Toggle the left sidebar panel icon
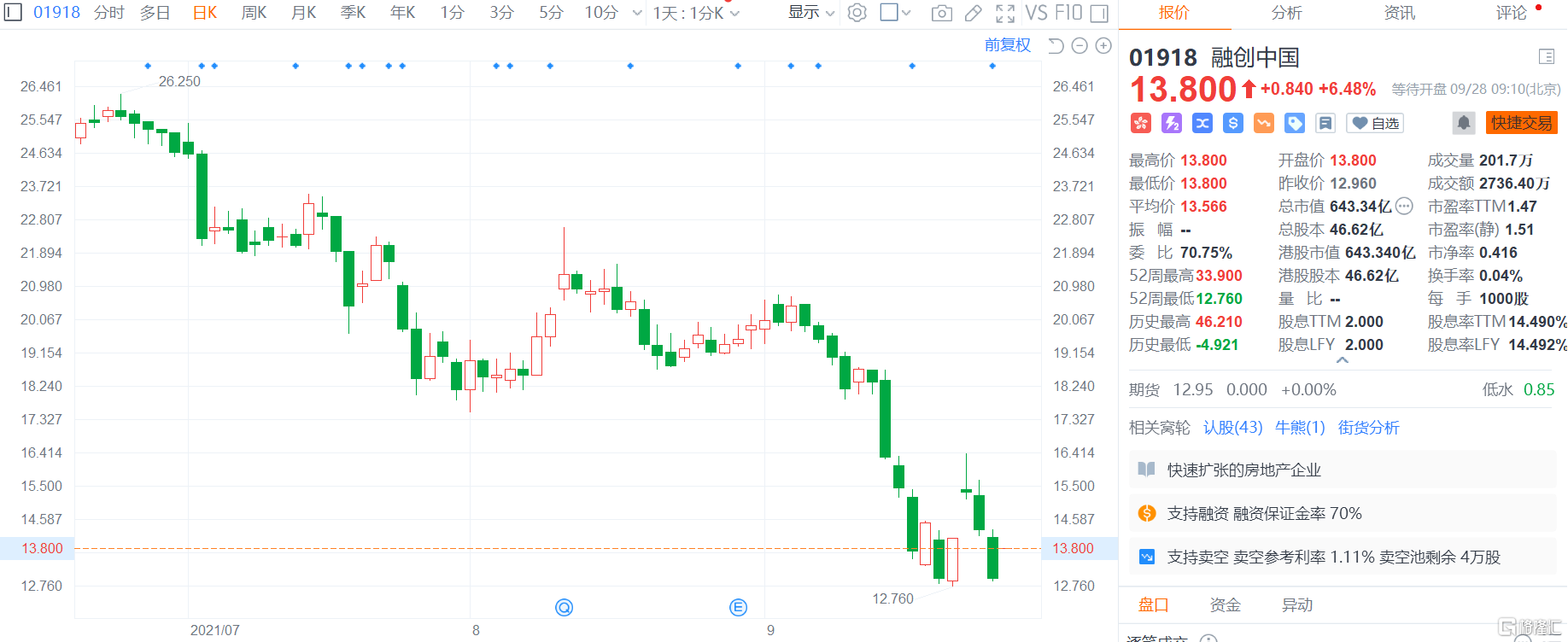 point(13,12)
